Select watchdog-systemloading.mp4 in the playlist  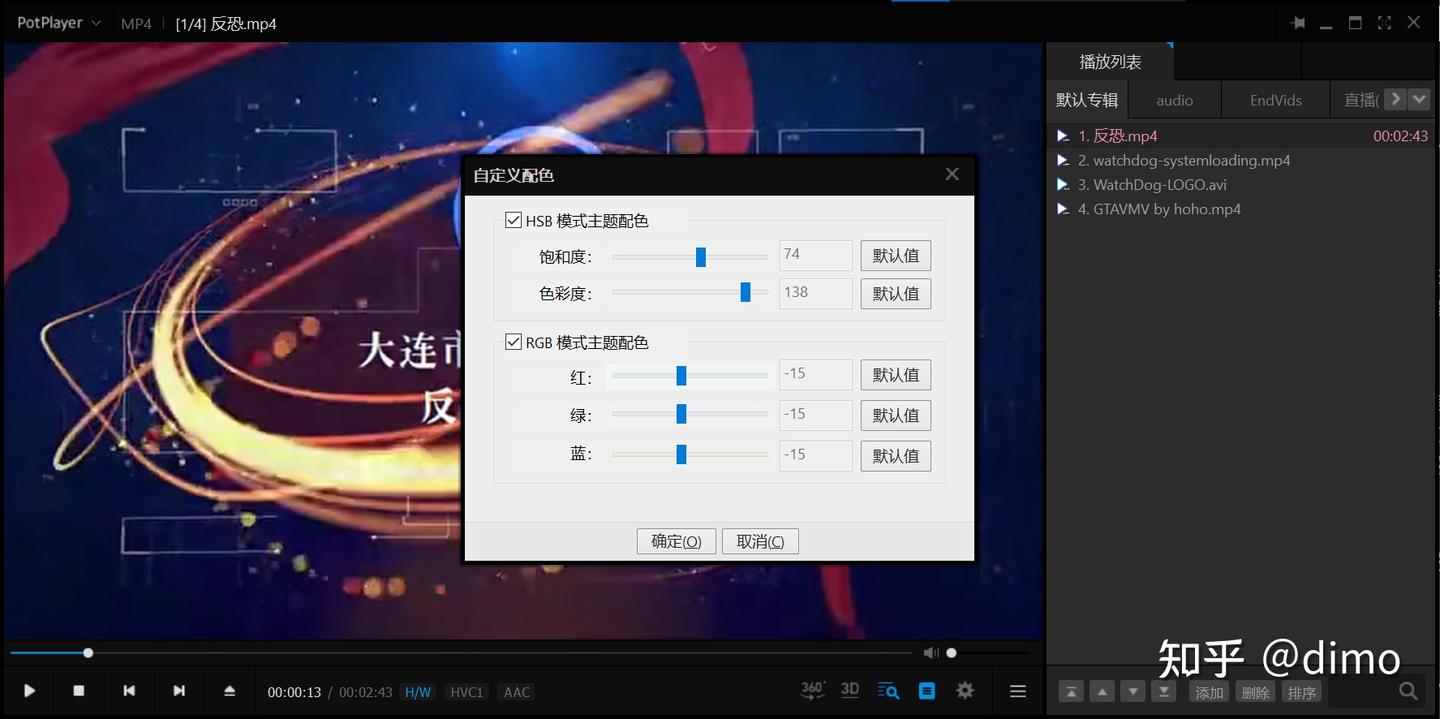coord(1185,160)
